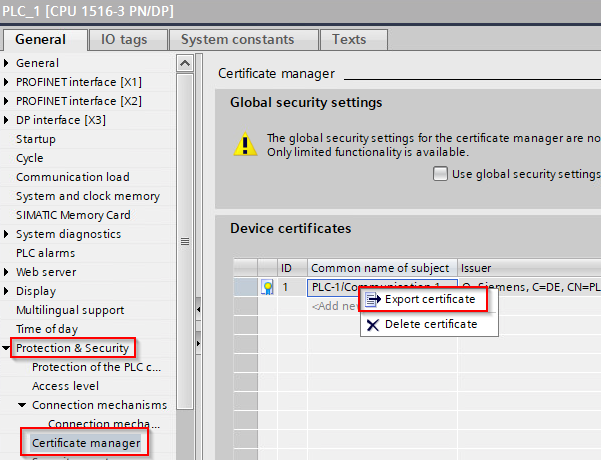
Task: Open the Texts tab
Action: pyautogui.click(x=354, y=39)
